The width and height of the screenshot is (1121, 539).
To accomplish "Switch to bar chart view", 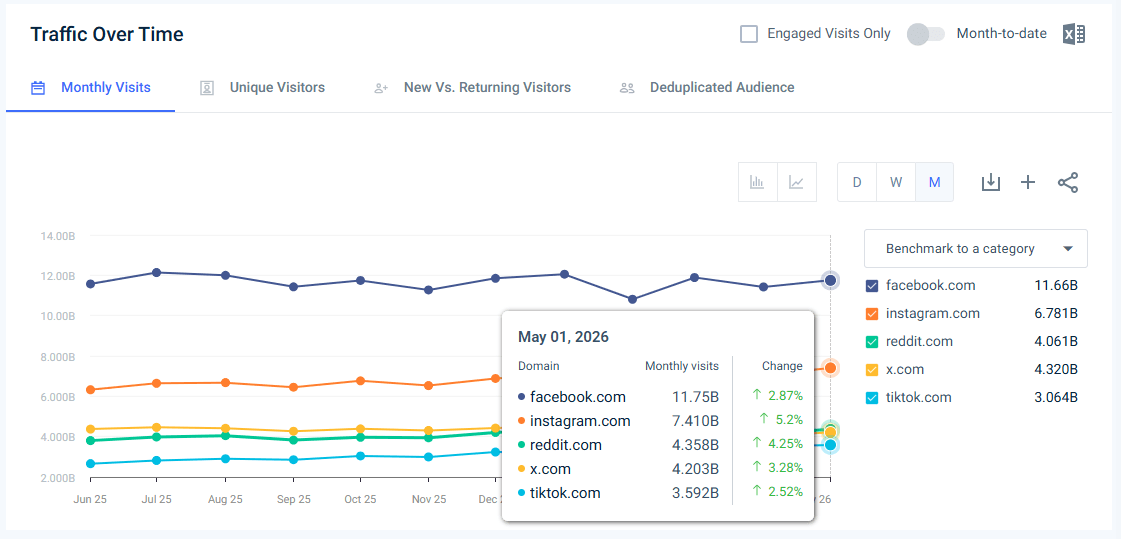I will 757,182.
